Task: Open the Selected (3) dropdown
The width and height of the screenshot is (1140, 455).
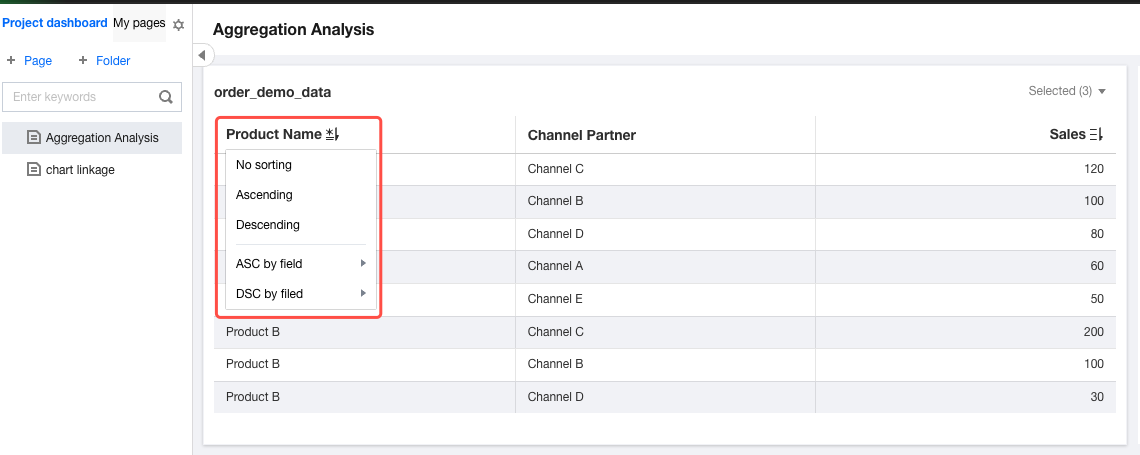Action: pyautogui.click(x=1067, y=91)
